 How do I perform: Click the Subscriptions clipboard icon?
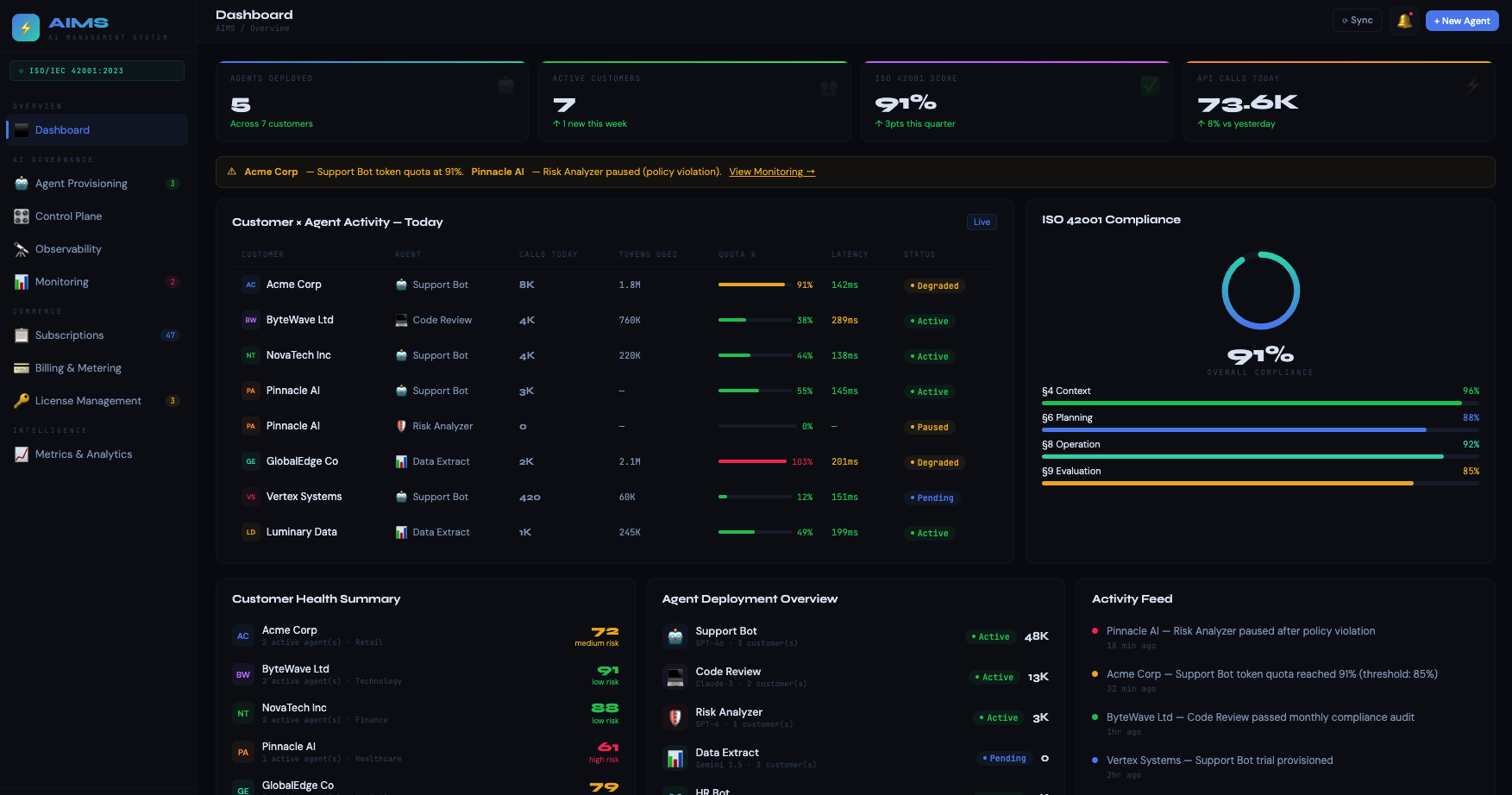coord(22,335)
